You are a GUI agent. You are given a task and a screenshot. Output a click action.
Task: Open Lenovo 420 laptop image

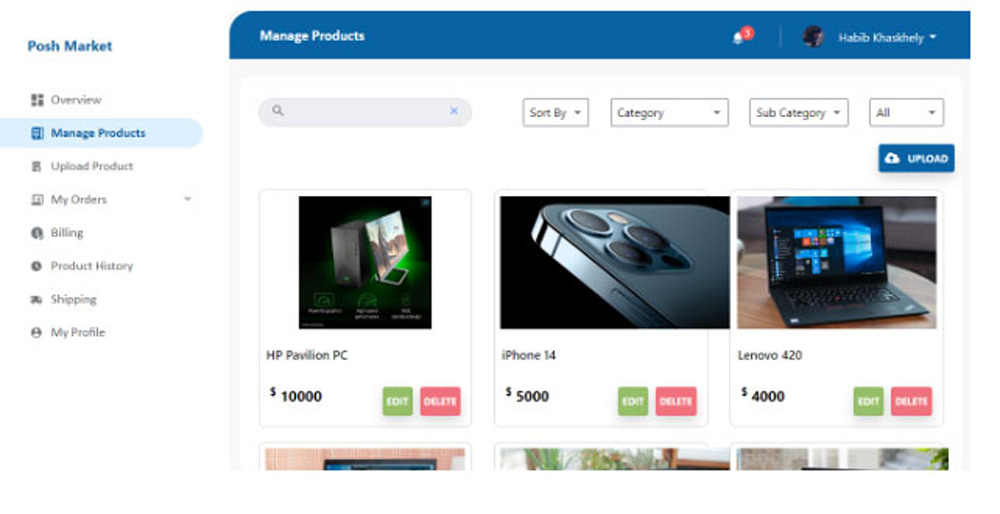click(x=837, y=263)
